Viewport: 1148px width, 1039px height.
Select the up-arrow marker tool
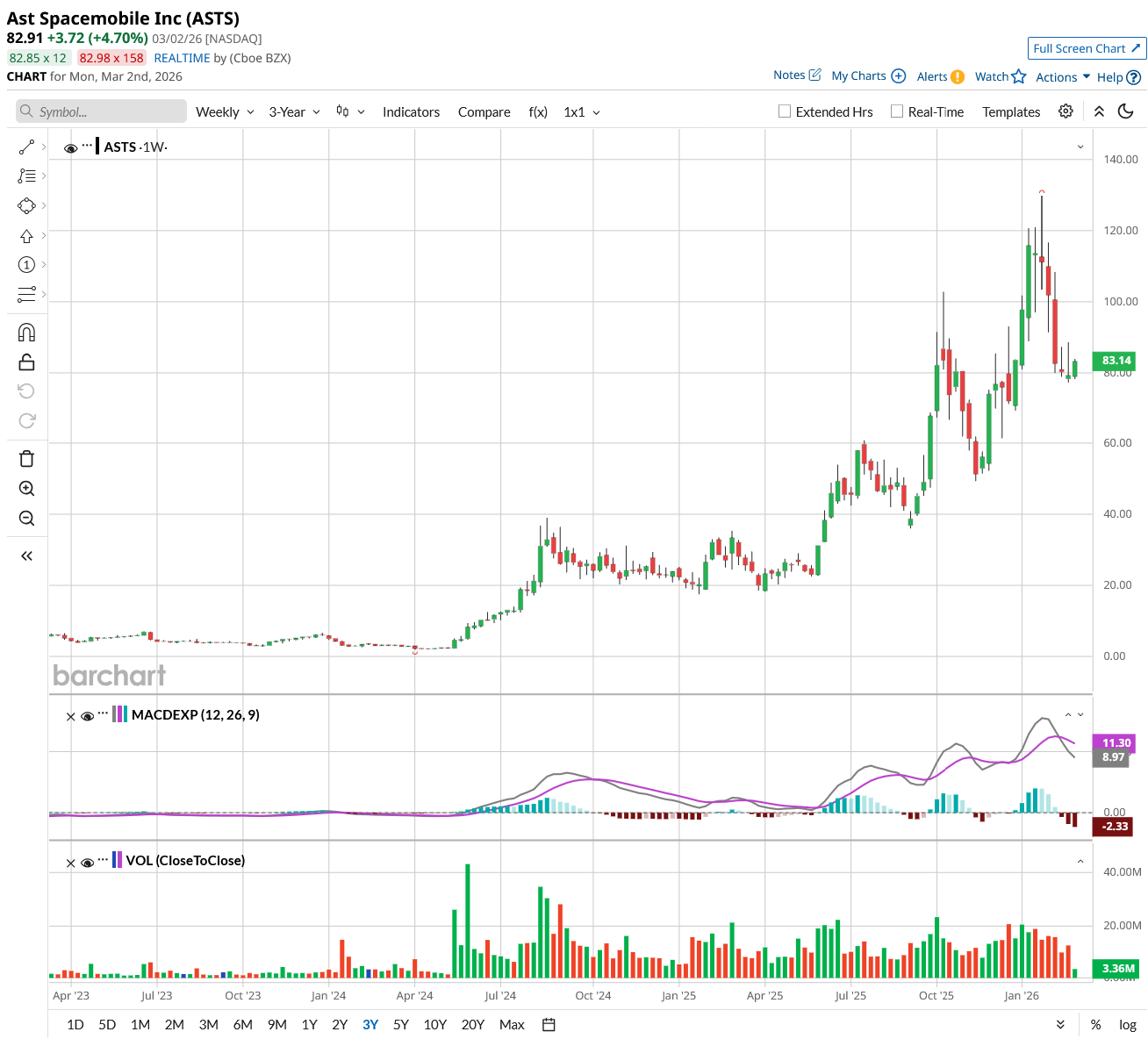coord(26,235)
